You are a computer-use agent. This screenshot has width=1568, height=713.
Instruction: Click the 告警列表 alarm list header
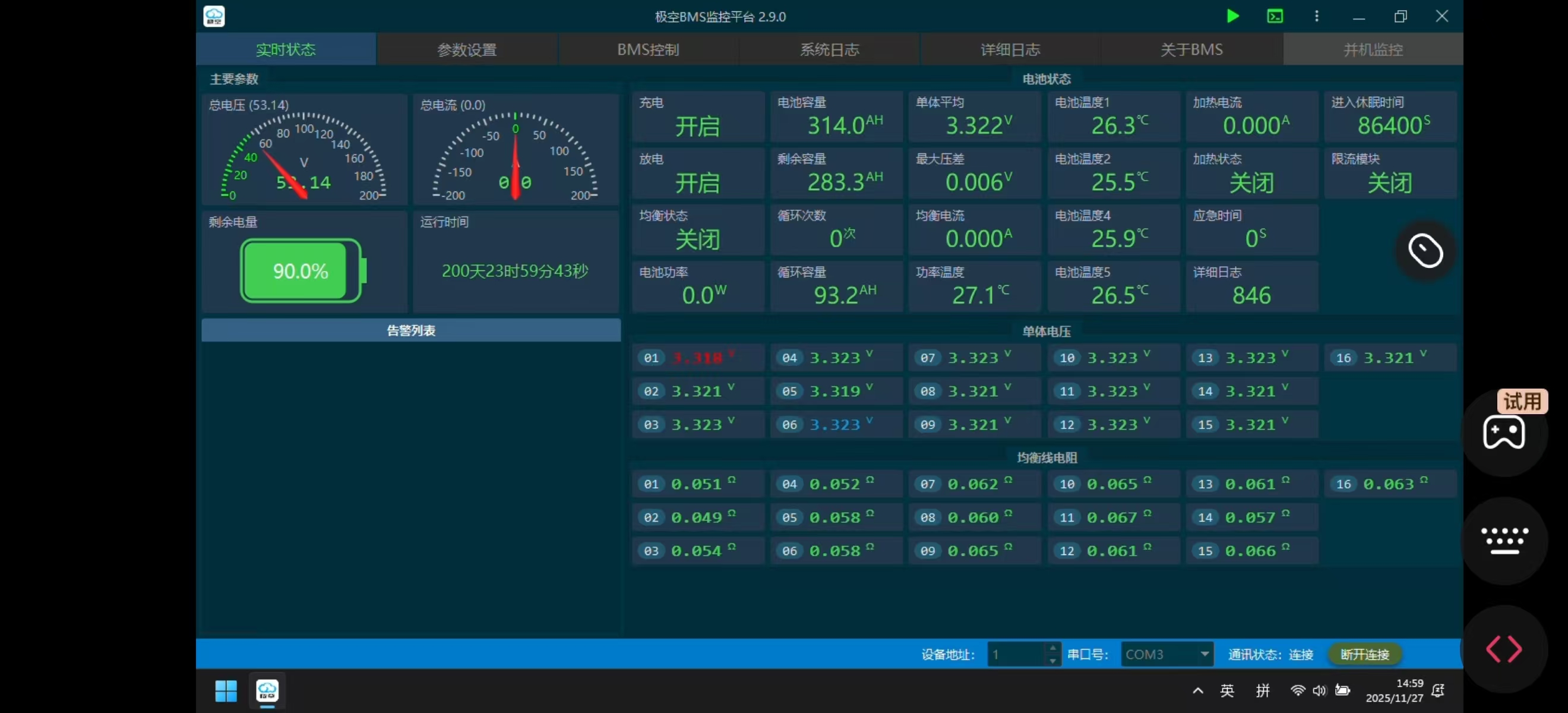pyautogui.click(x=411, y=330)
